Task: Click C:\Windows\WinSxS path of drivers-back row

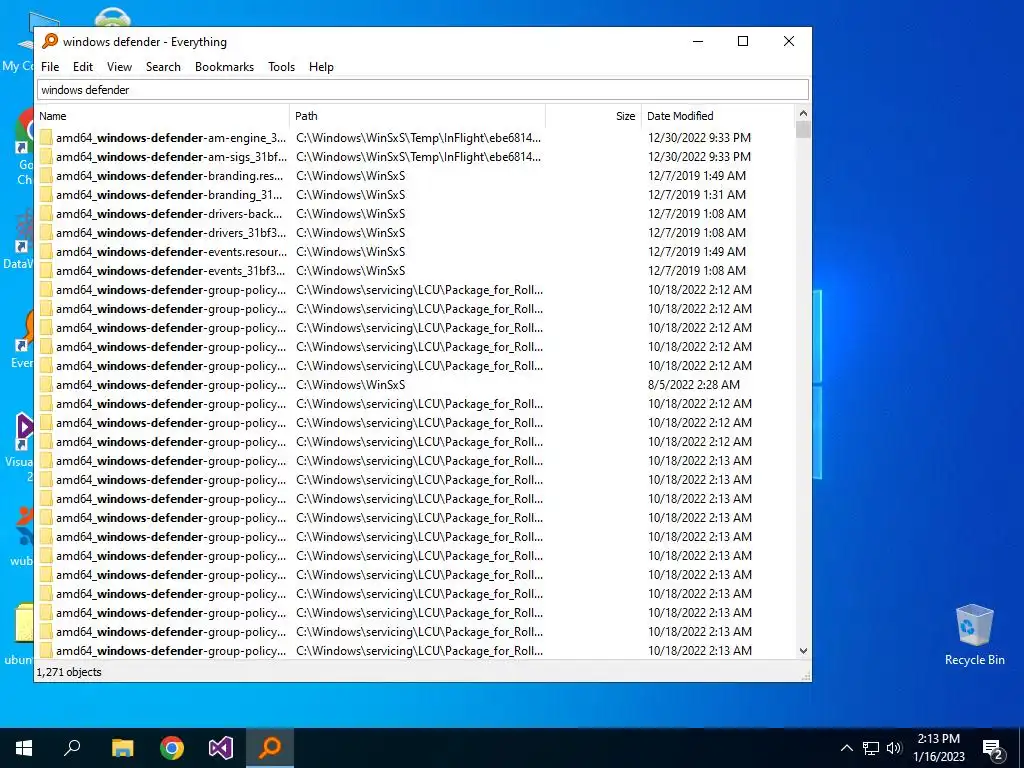Action: 351,214
